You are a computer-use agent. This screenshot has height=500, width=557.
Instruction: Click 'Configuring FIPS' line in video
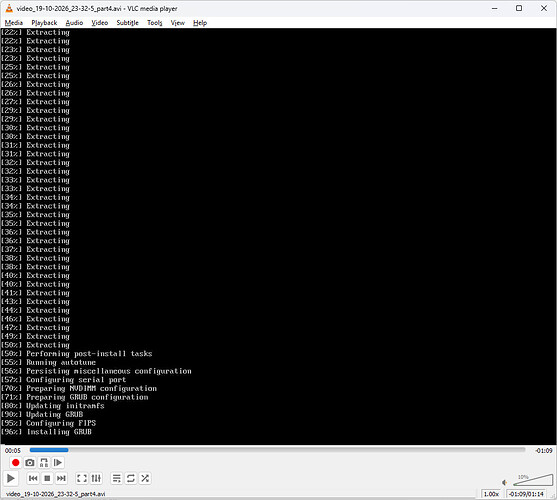click(48, 423)
